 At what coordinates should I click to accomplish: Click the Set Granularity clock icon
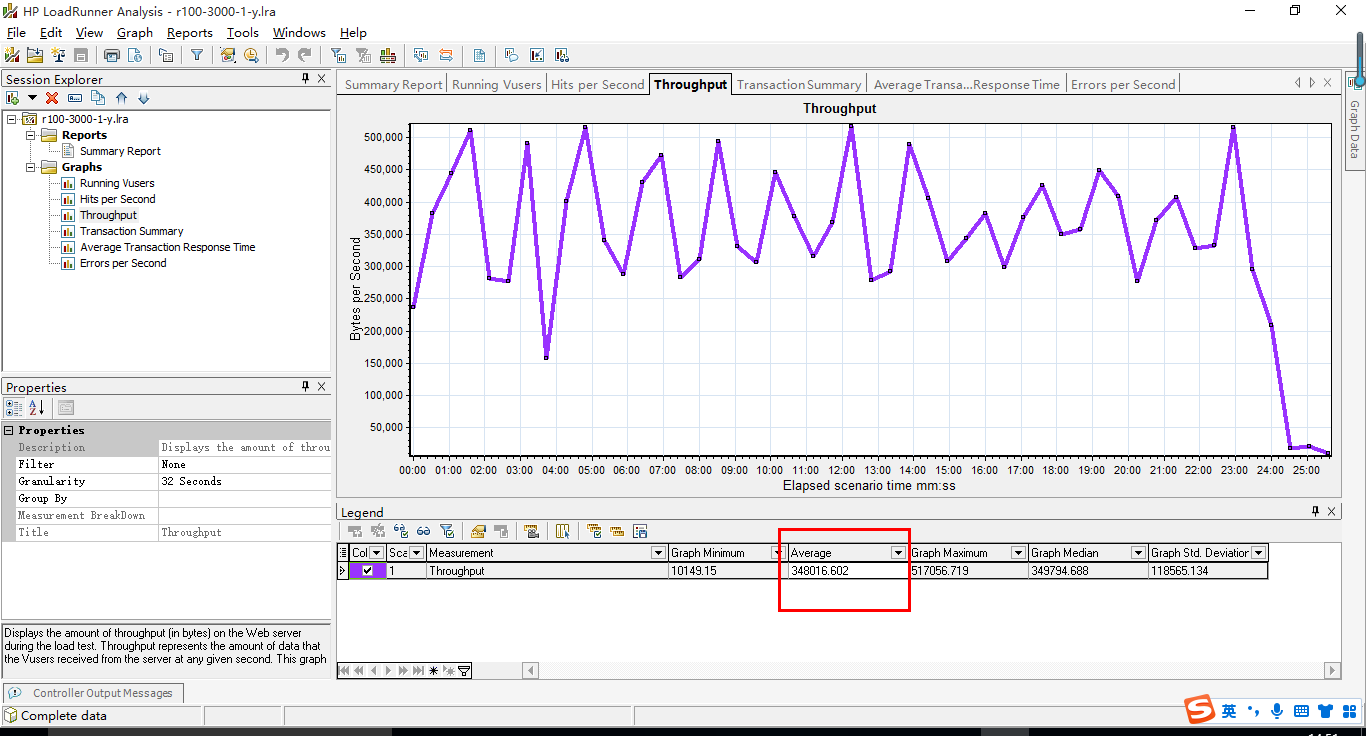pos(251,55)
